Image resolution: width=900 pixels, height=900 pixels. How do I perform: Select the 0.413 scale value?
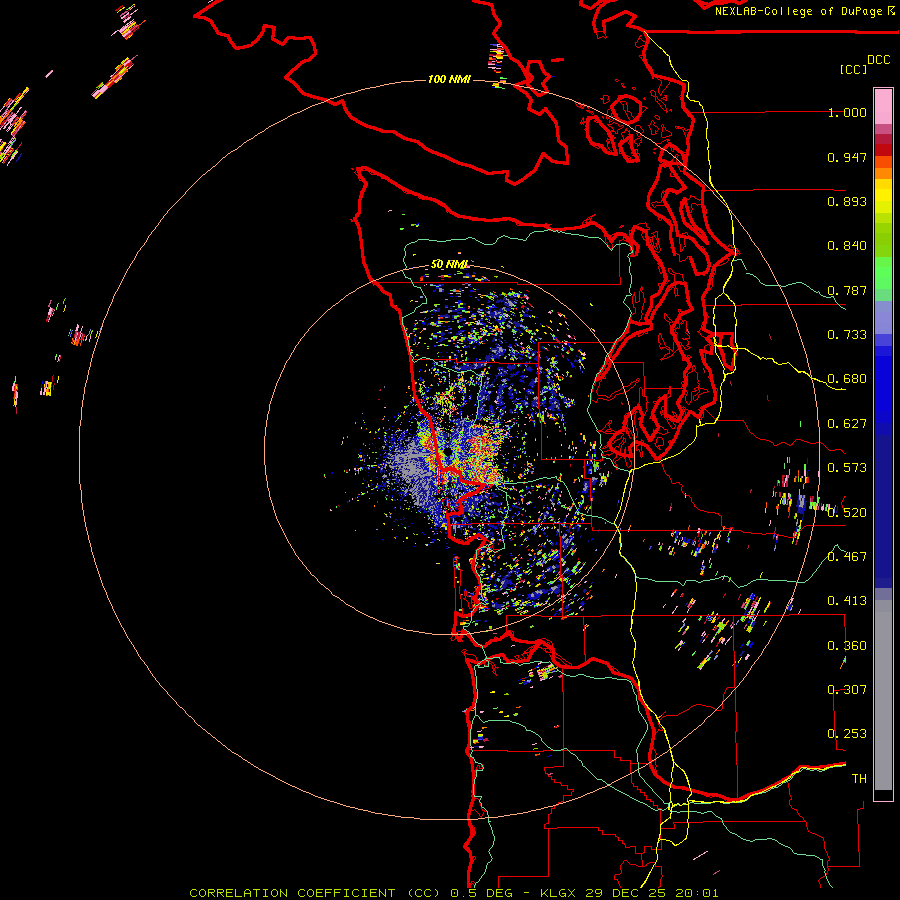(x=847, y=601)
